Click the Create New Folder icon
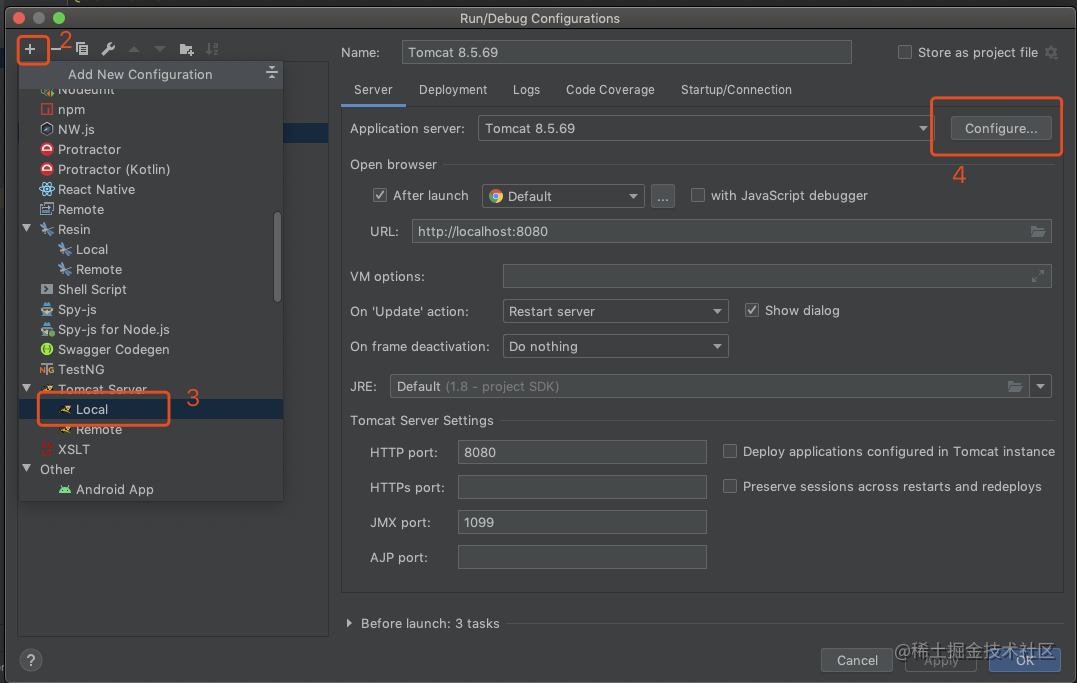 (186, 49)
